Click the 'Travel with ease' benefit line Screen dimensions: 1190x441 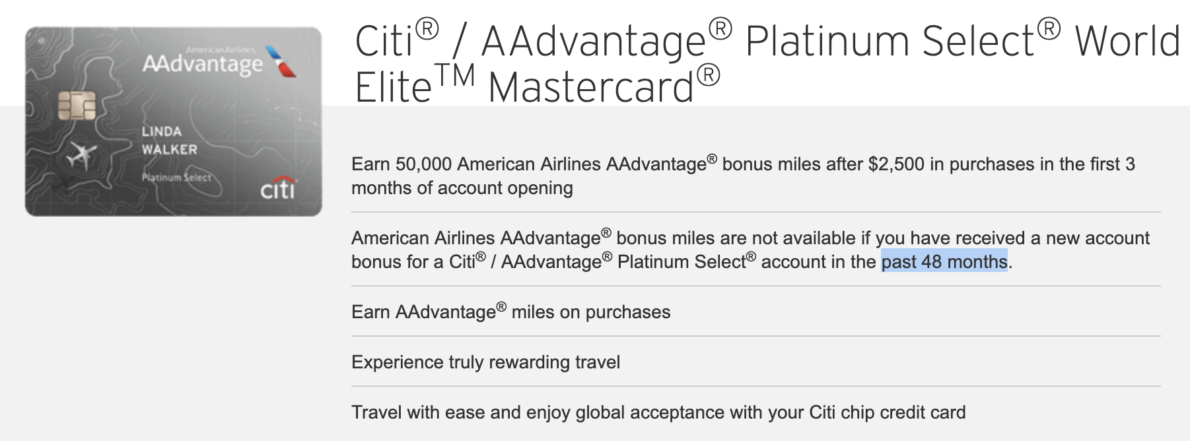click(x=658, y=413)
